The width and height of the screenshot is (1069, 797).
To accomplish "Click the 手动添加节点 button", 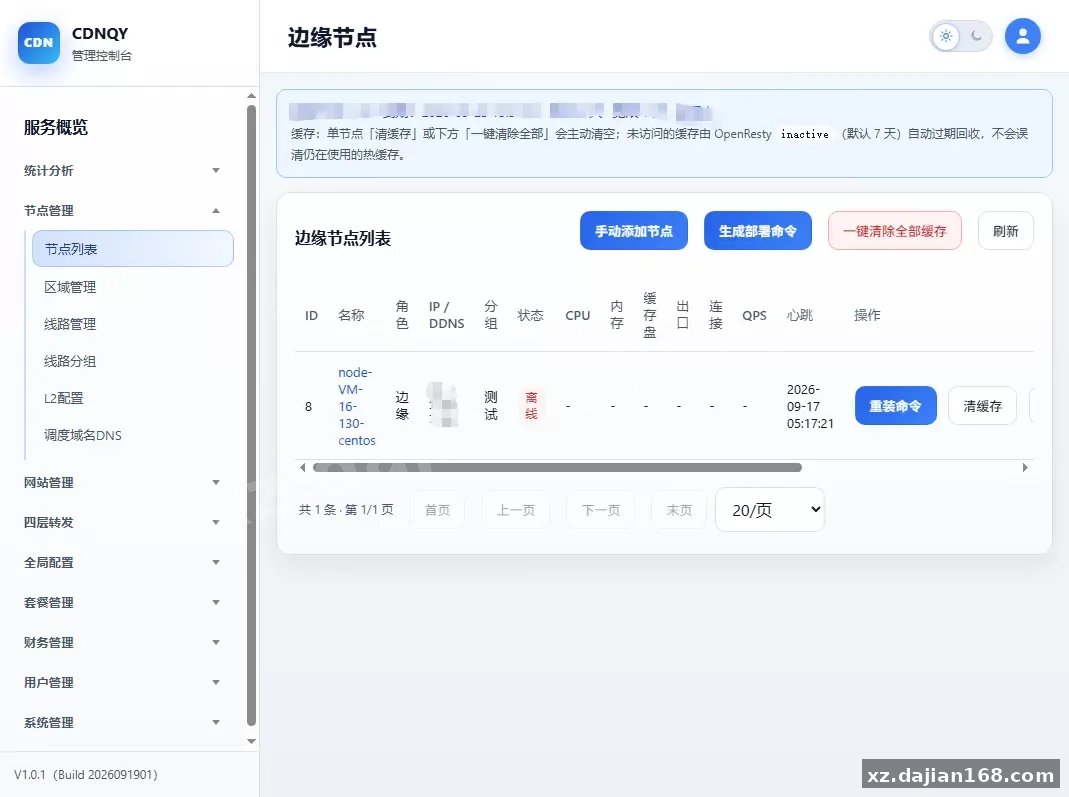I will tap(634, 231).
